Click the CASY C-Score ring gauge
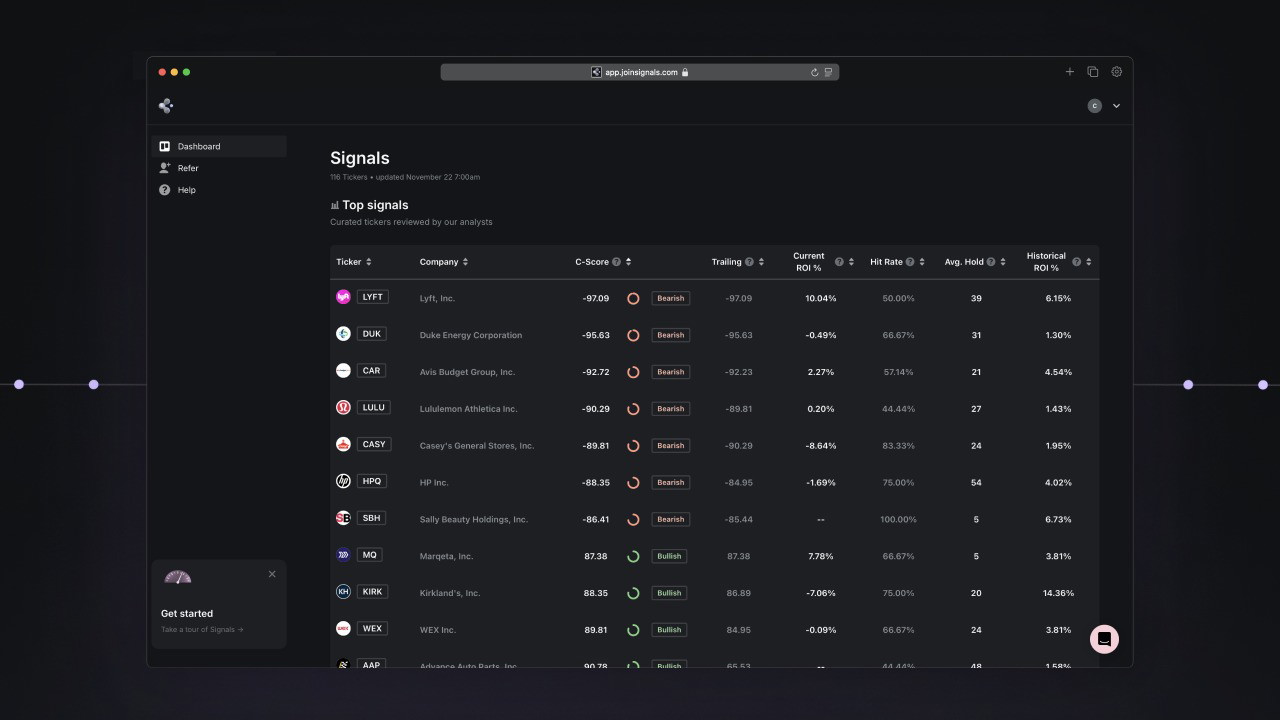 [633, 445]
